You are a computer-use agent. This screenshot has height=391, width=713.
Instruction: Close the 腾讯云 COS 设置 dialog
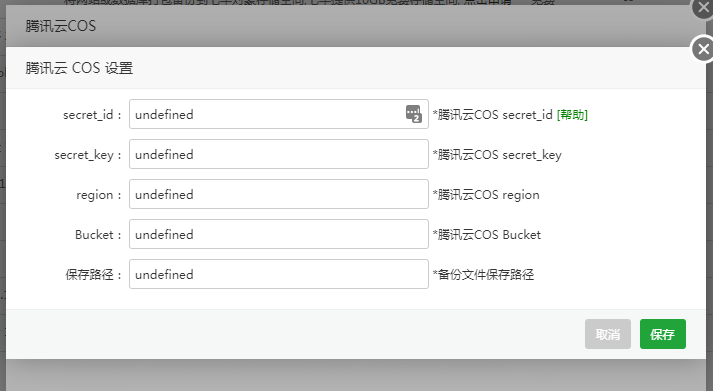point(703,49)
